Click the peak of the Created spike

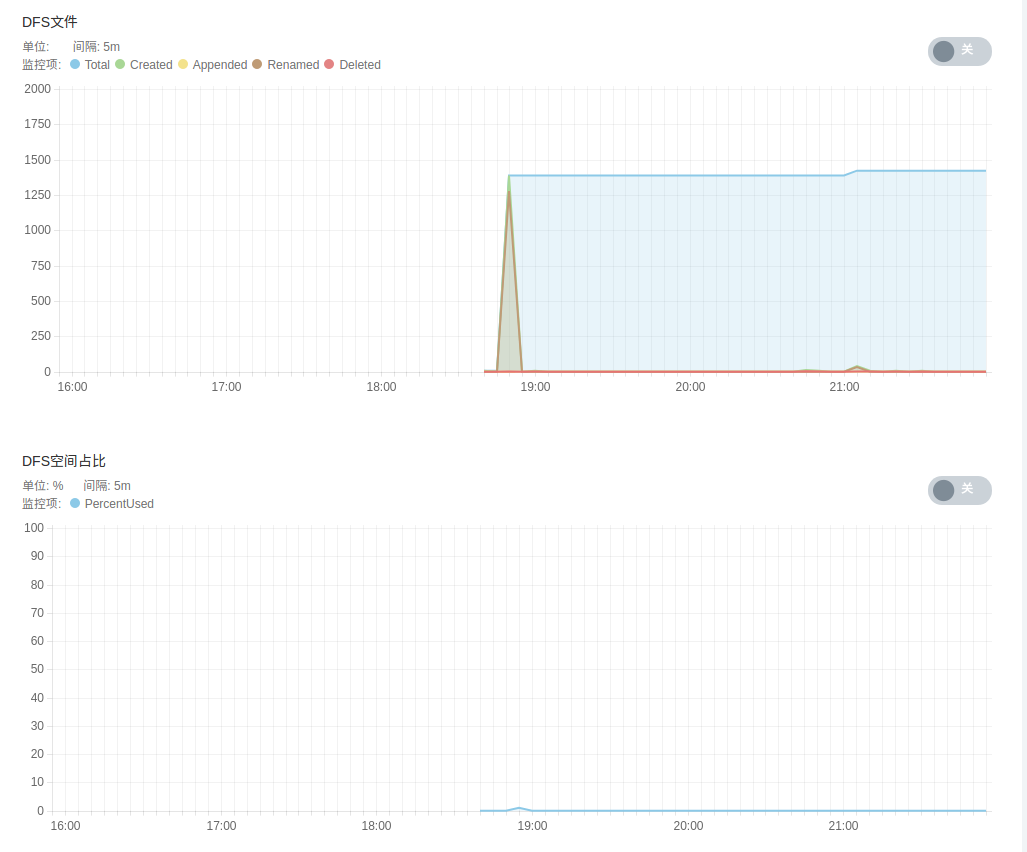[509, 177]
